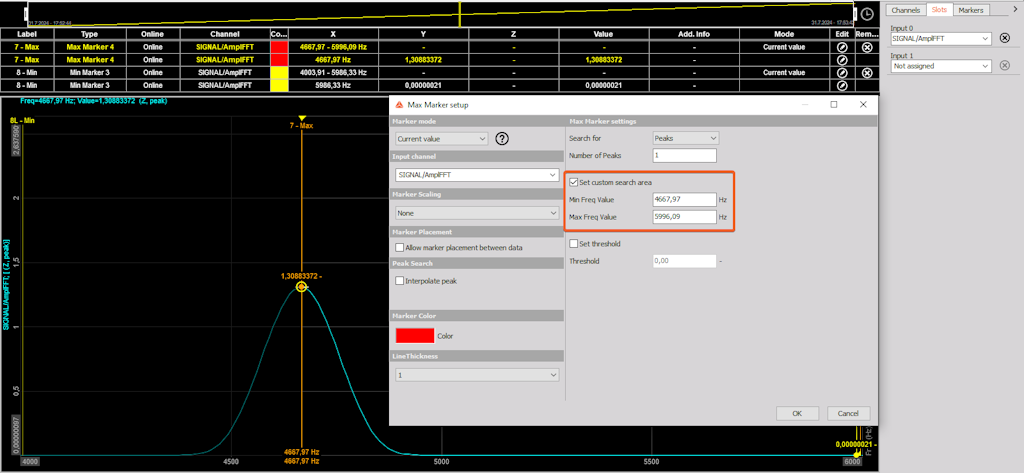Click the 8L - Min label on the graph
Image resolution: width=1024 pixels, height=473 pixels.
pos(22,121)
